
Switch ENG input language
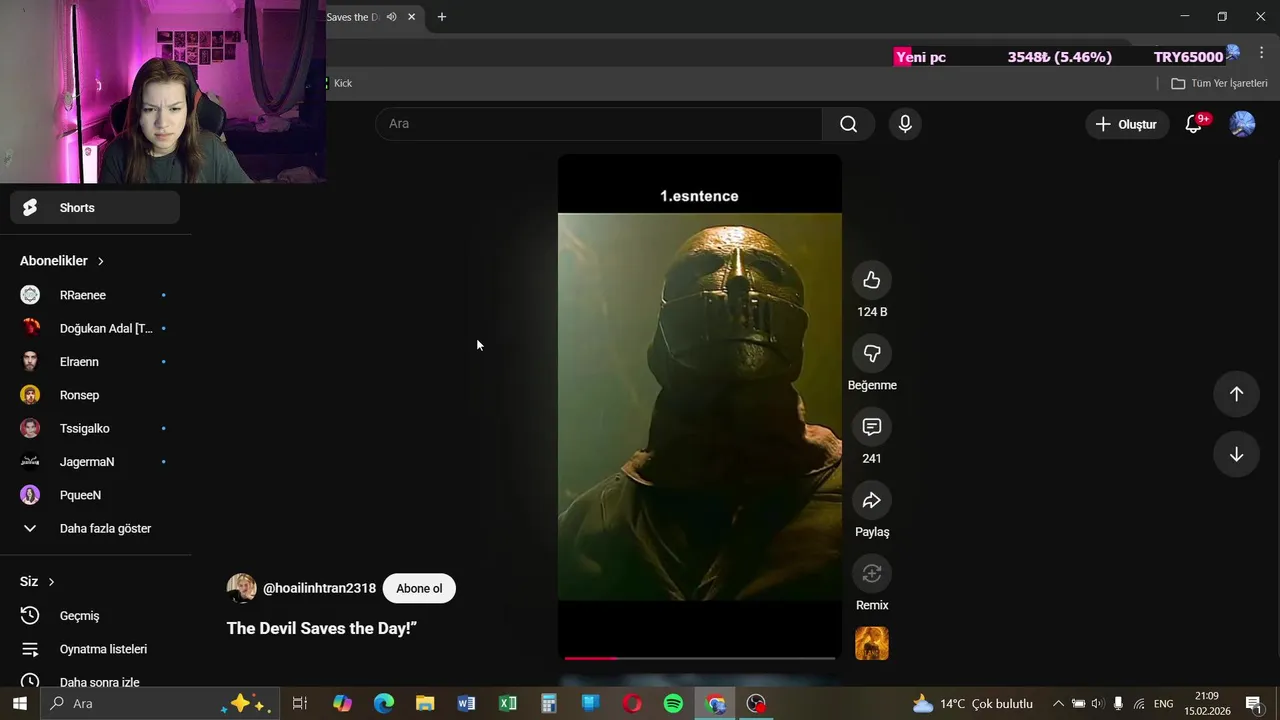(1164, 704)
